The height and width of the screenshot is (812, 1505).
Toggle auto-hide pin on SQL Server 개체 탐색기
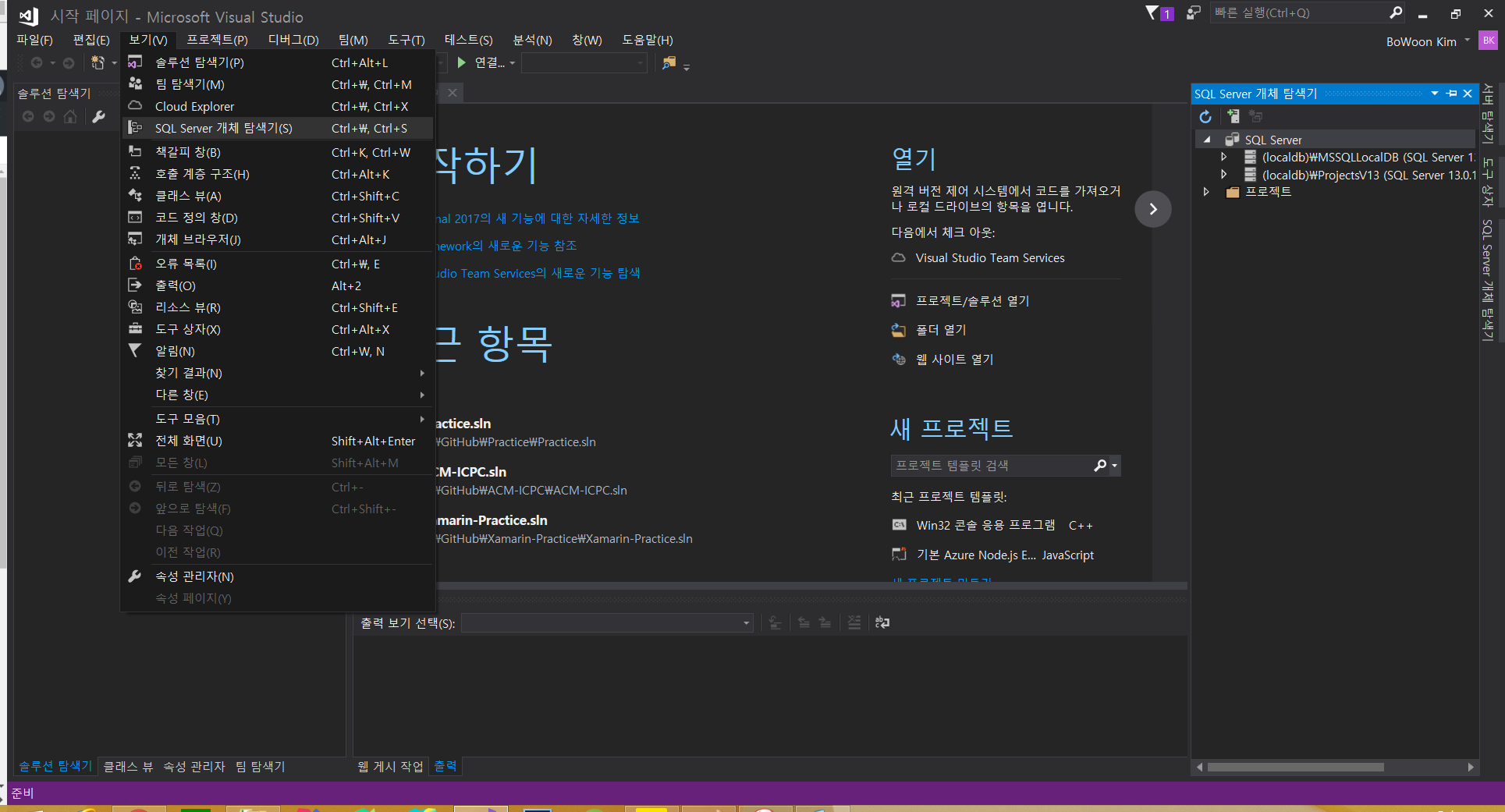(1451, 94)
